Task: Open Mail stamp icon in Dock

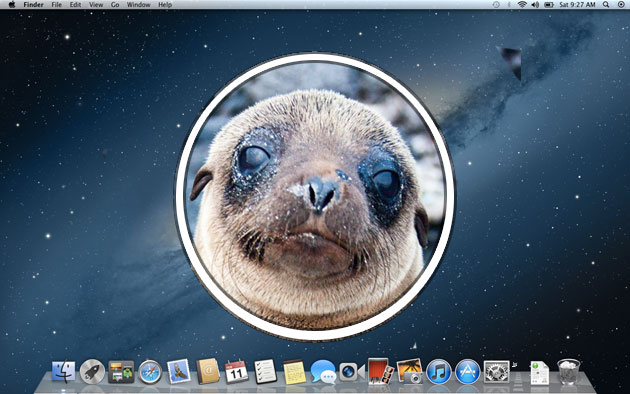Action: click(x=178, y=371)
